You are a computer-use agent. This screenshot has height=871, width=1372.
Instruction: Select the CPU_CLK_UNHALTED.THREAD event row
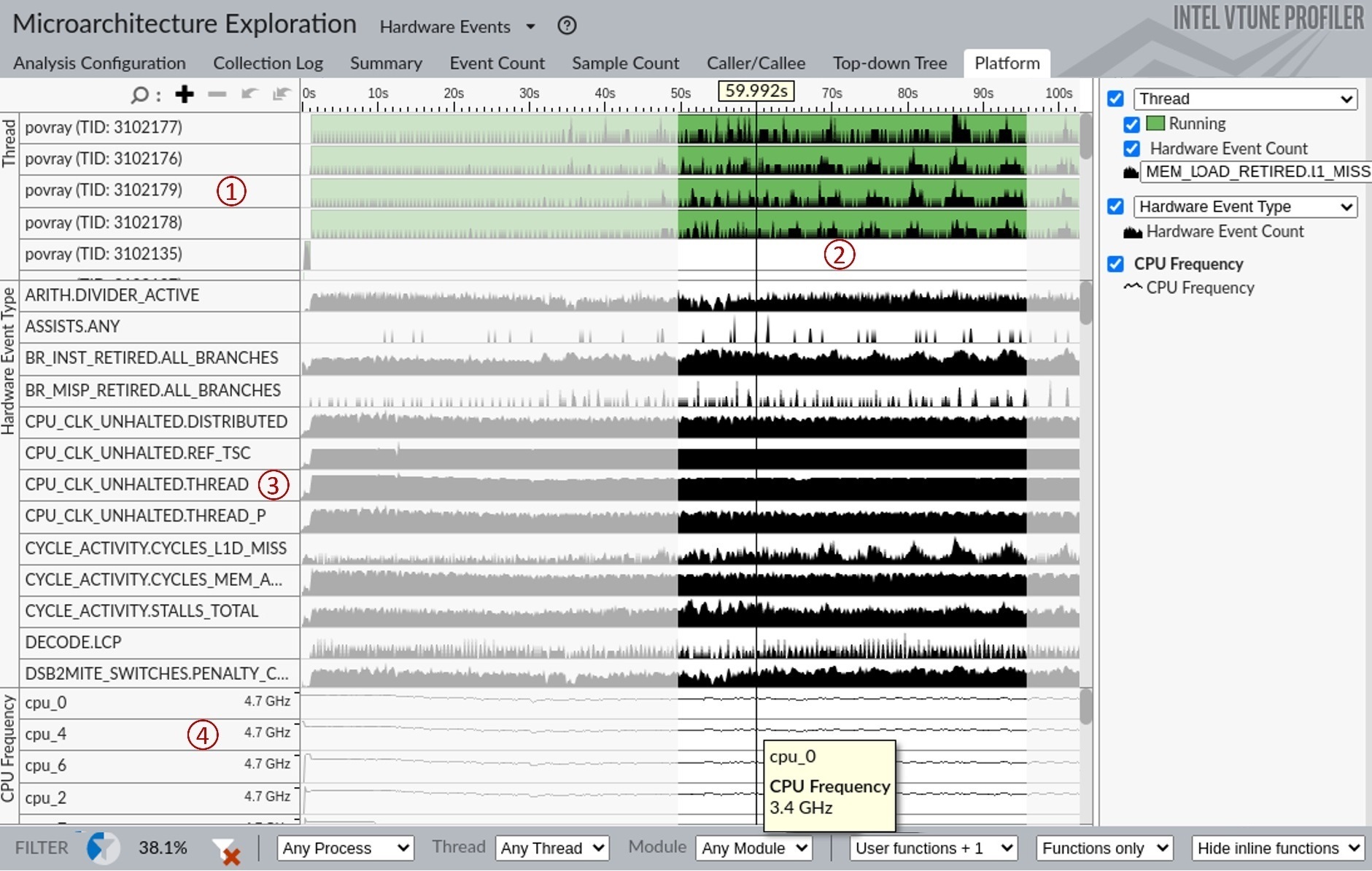coord(159,484)
